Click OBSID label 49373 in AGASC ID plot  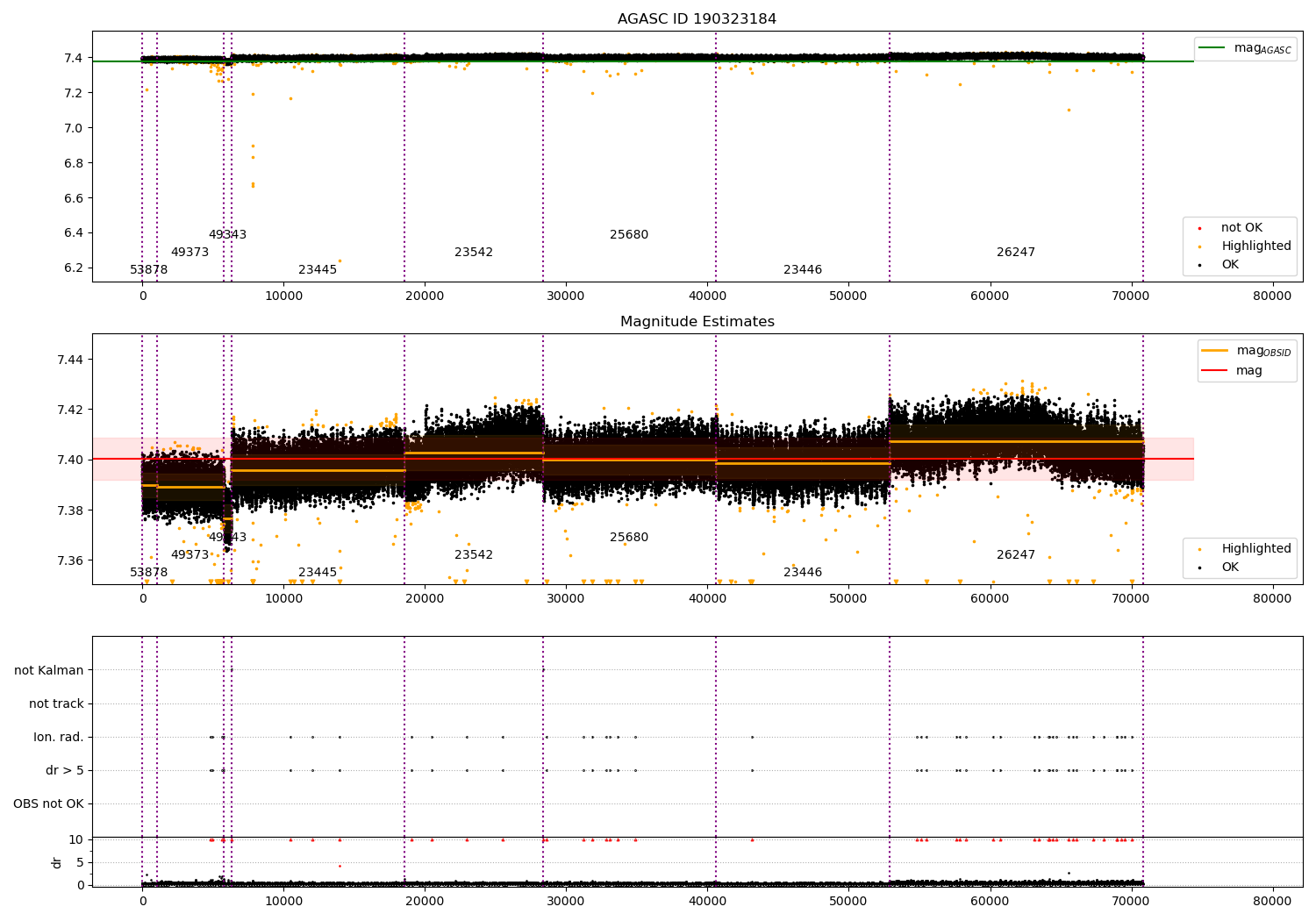[190, 253]
